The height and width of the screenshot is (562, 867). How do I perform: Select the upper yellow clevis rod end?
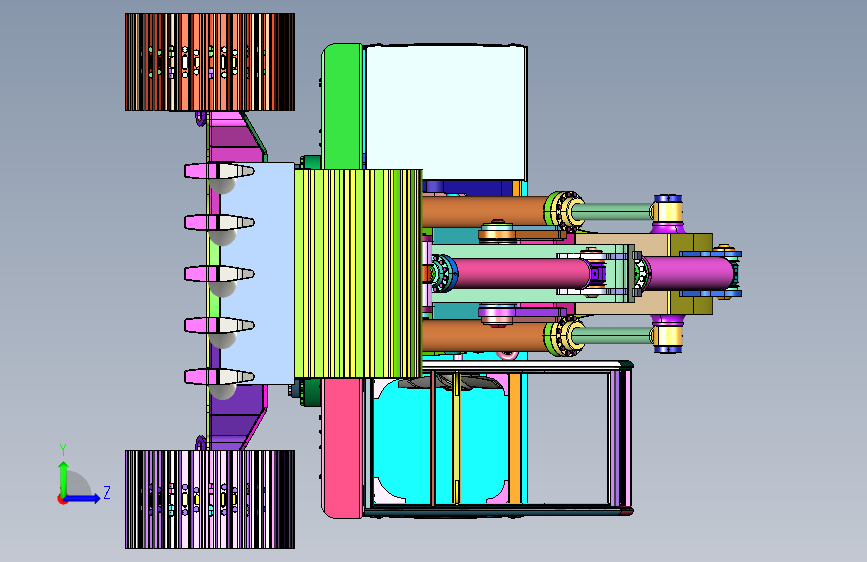point(668,212)
